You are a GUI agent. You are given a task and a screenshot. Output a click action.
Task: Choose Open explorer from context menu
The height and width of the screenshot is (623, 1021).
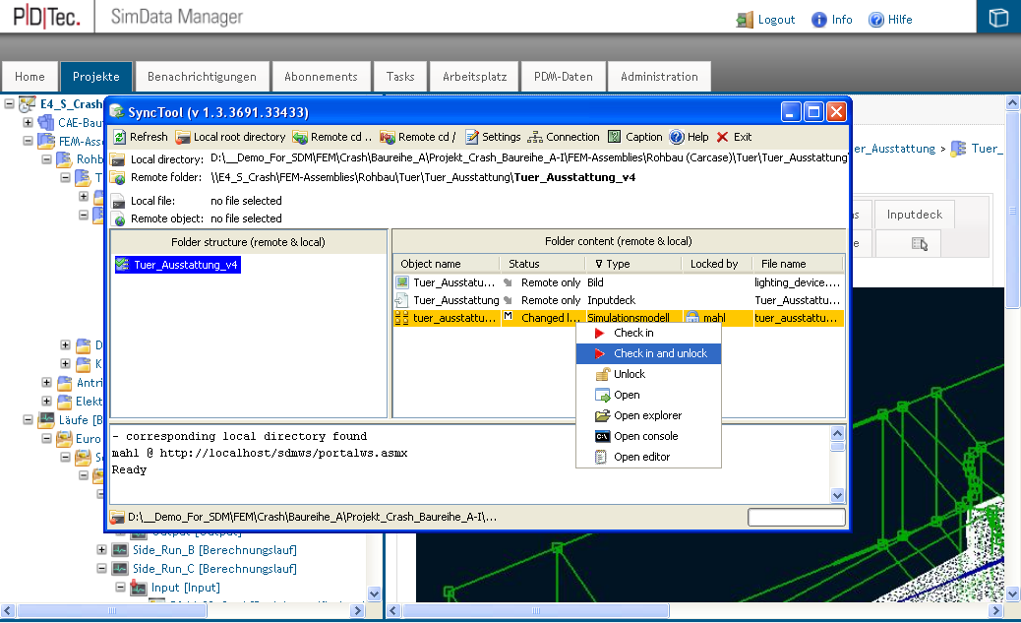(x=649, y=415)
